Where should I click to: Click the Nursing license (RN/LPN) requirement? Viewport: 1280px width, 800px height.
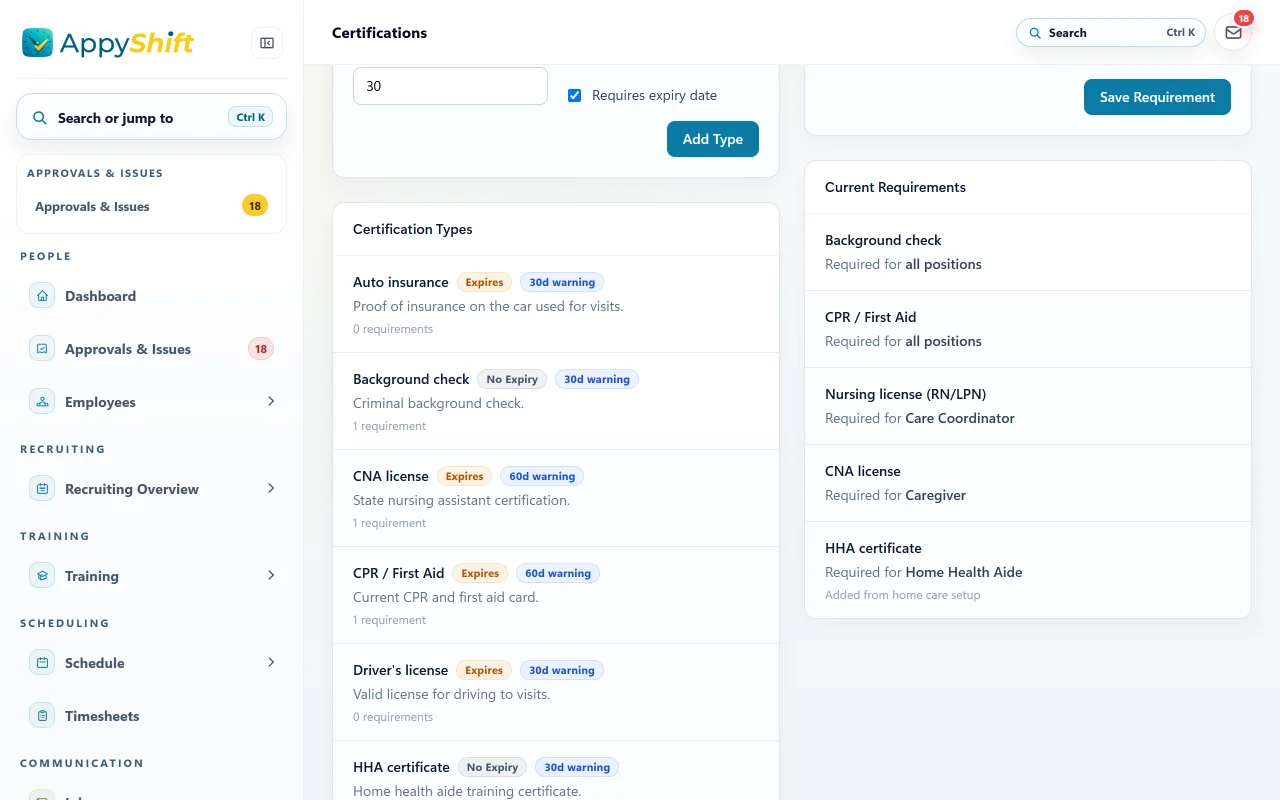click(1028, 406)
